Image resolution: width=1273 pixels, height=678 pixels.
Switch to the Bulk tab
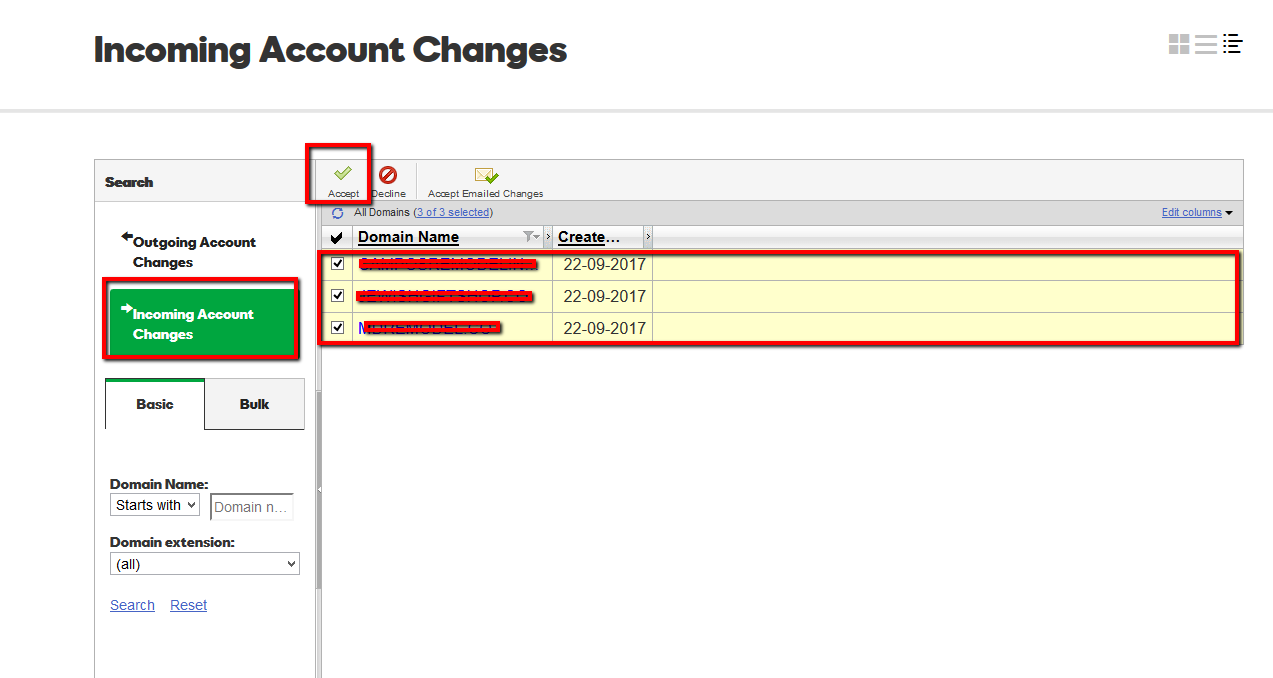[x=255, y=404]
